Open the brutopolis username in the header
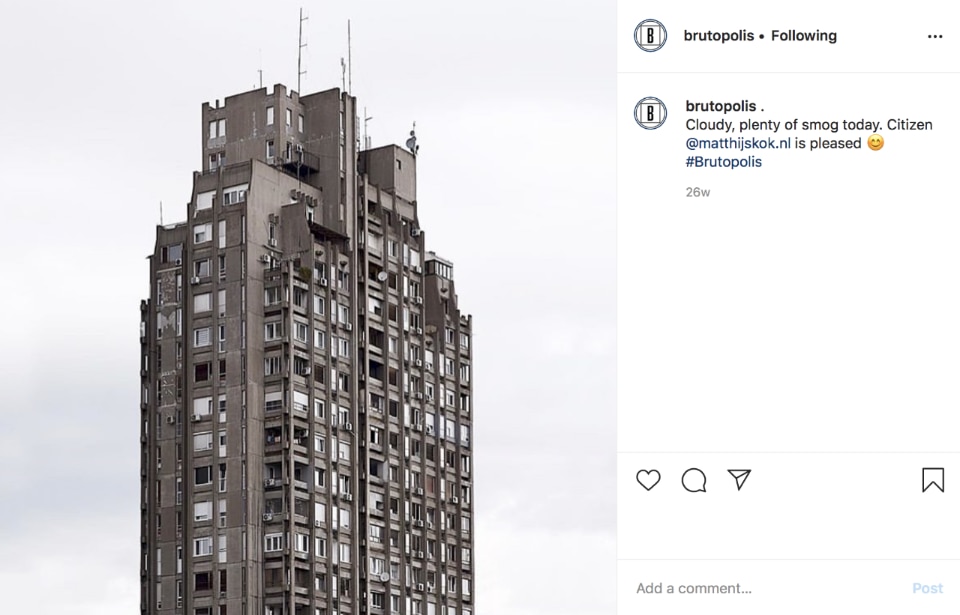Image resolution: width=960 pixels, height=615 pixels. pos(719,36)
